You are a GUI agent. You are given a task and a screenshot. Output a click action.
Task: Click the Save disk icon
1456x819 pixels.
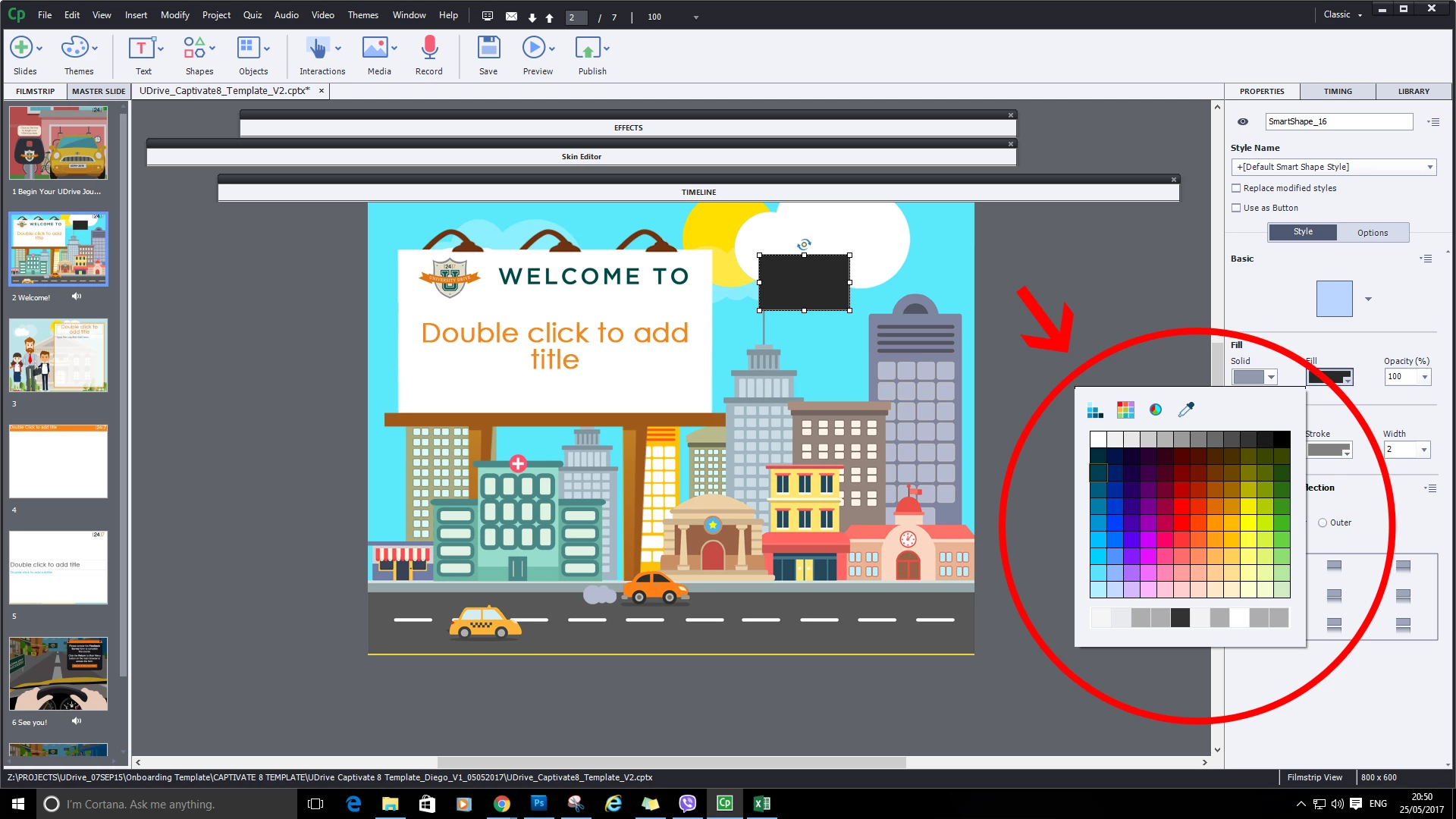pos(488,49)
